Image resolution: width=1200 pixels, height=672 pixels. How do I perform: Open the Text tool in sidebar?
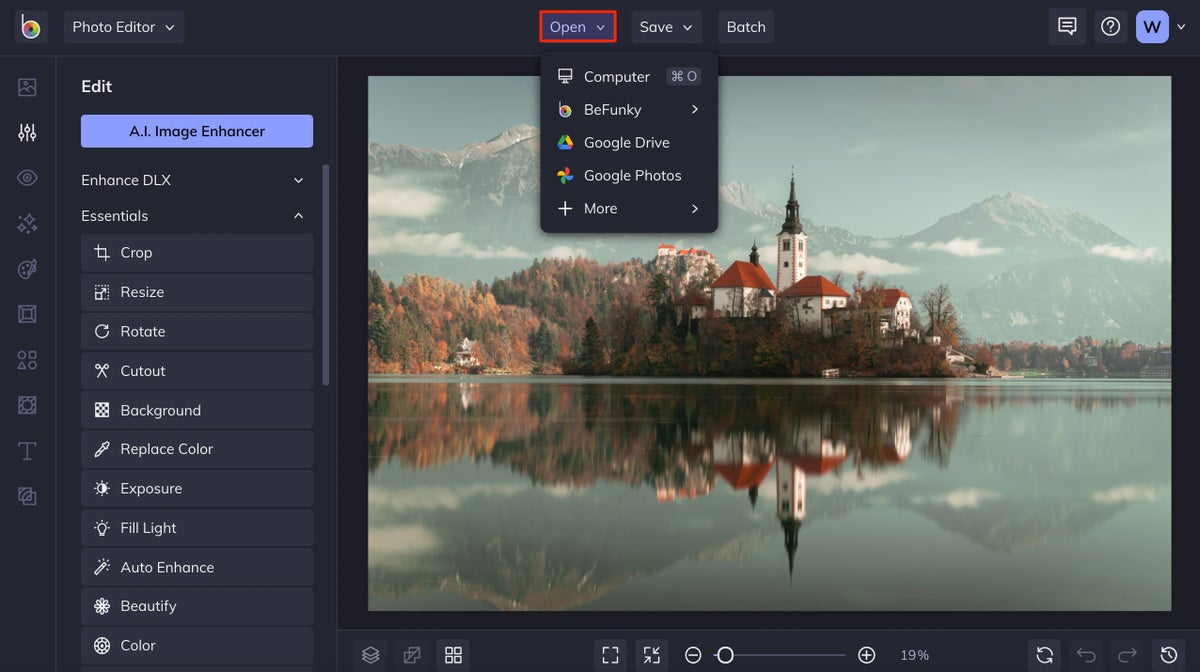[x=27, y=451]
